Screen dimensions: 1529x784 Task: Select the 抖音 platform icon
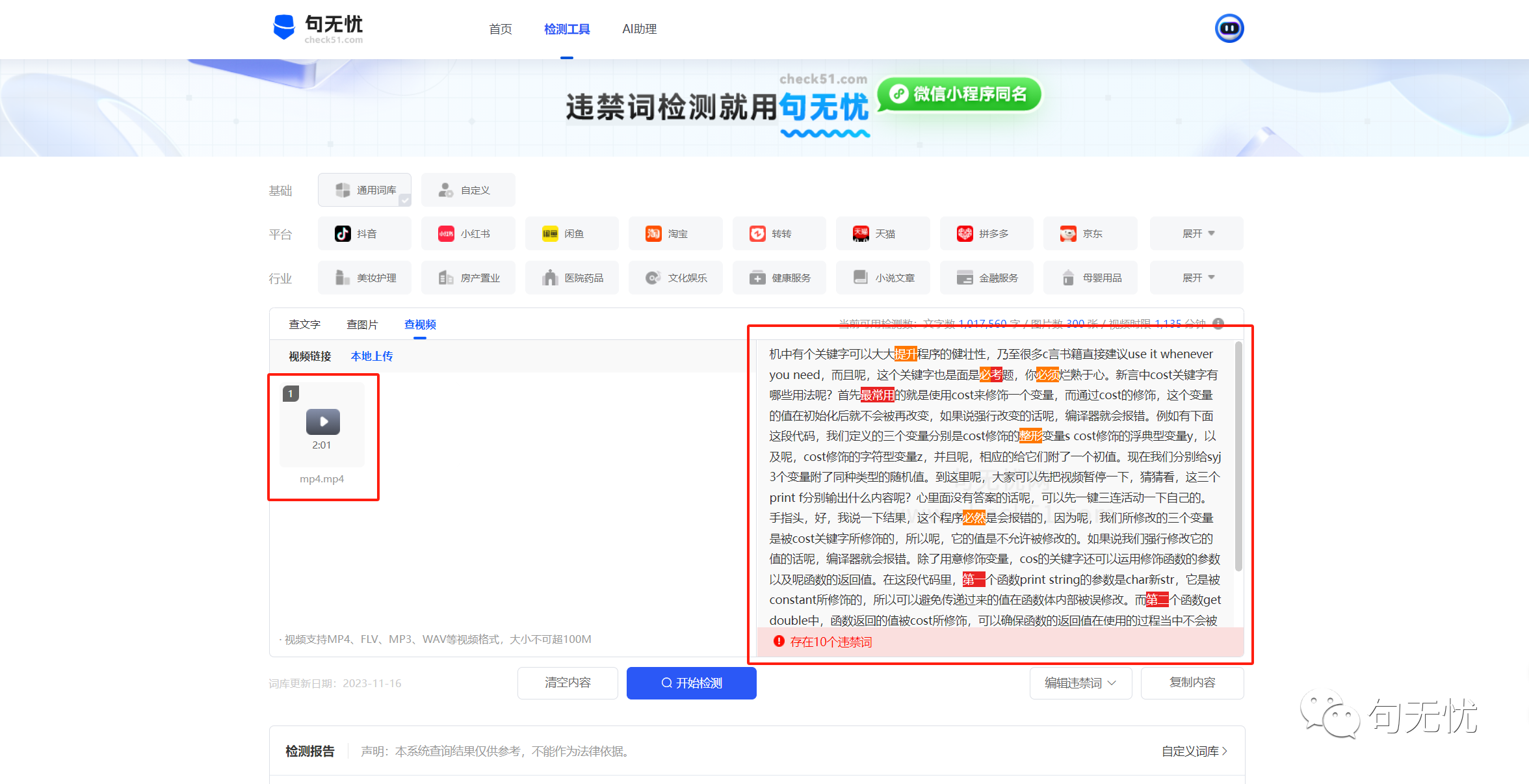[x=343, y=234]
